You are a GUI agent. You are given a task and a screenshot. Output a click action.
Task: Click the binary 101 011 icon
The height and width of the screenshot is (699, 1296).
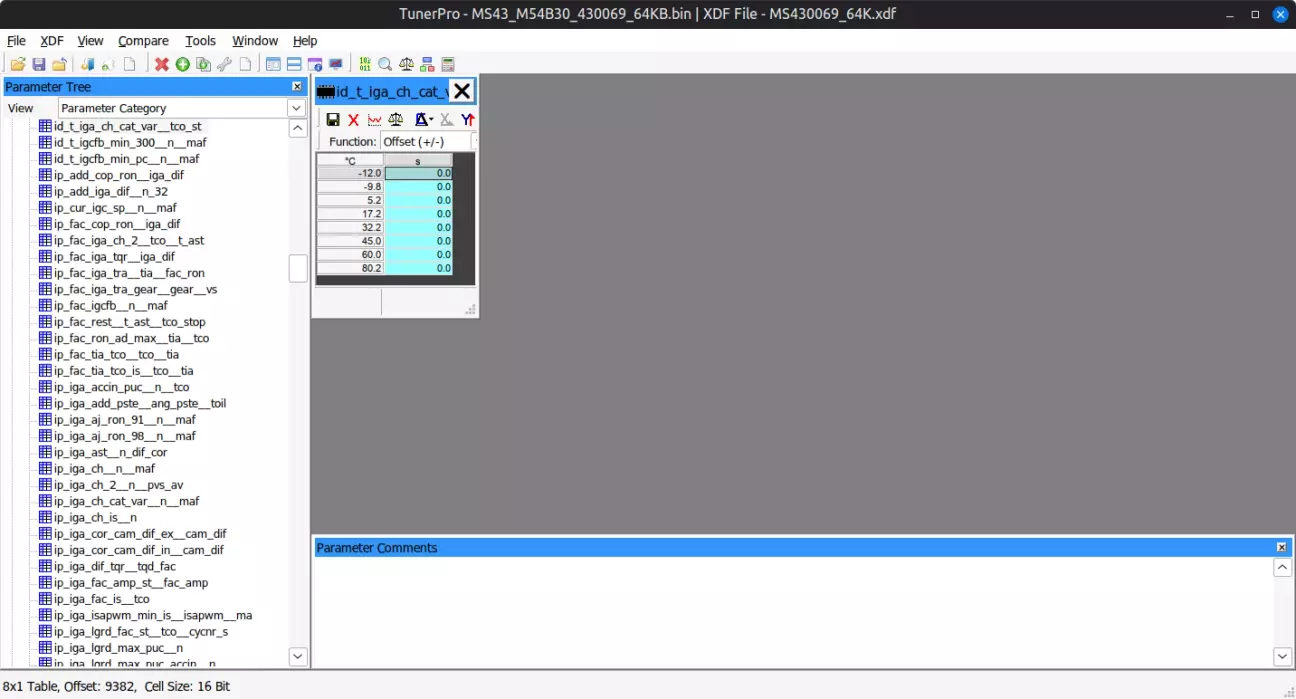tap(365, 65)
